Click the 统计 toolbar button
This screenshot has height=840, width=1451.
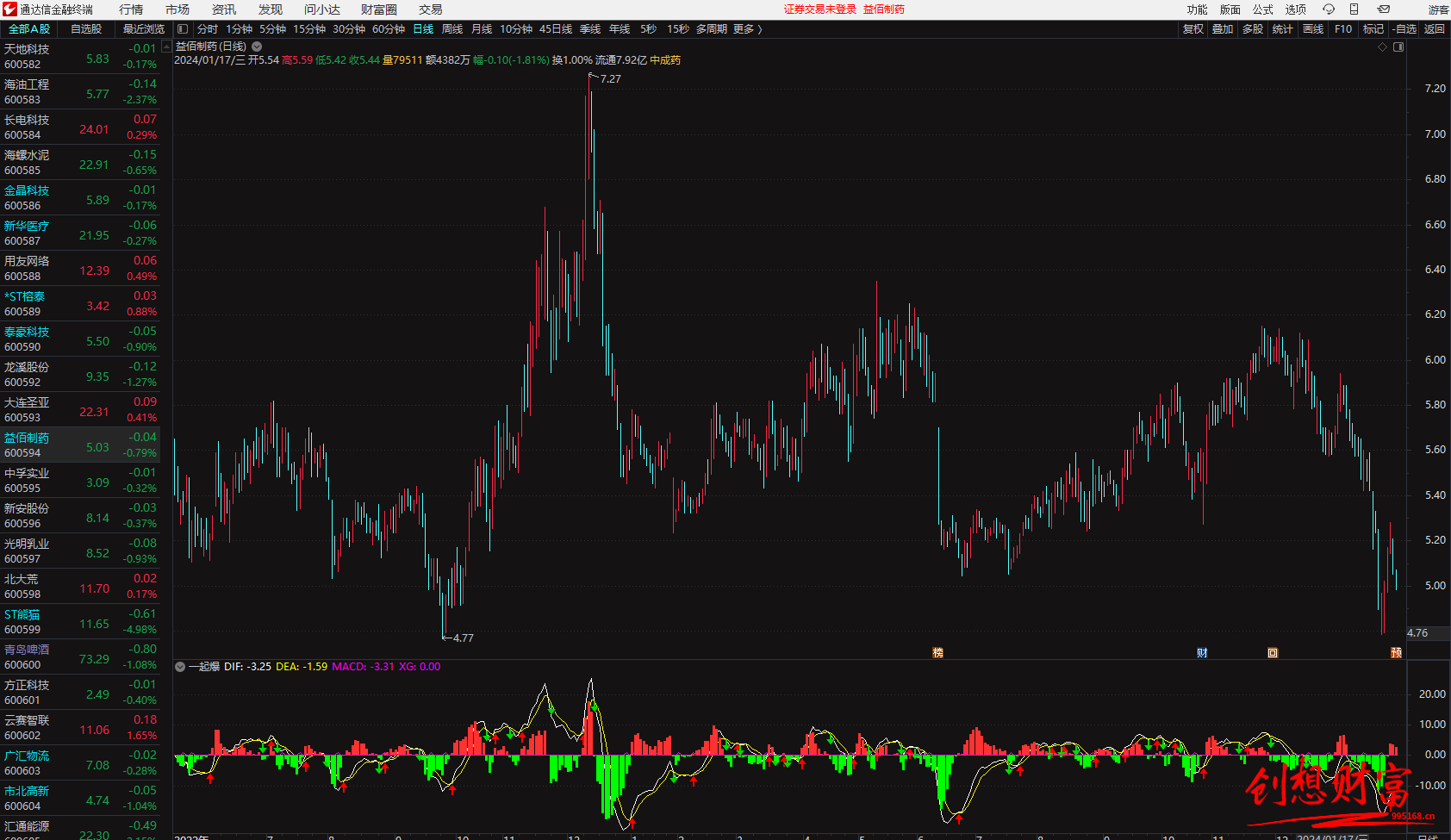tap(1283, 29)
